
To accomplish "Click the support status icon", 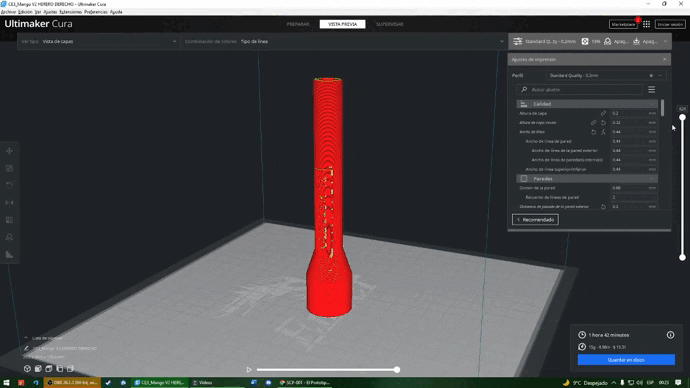I will [x=608, y=41].
